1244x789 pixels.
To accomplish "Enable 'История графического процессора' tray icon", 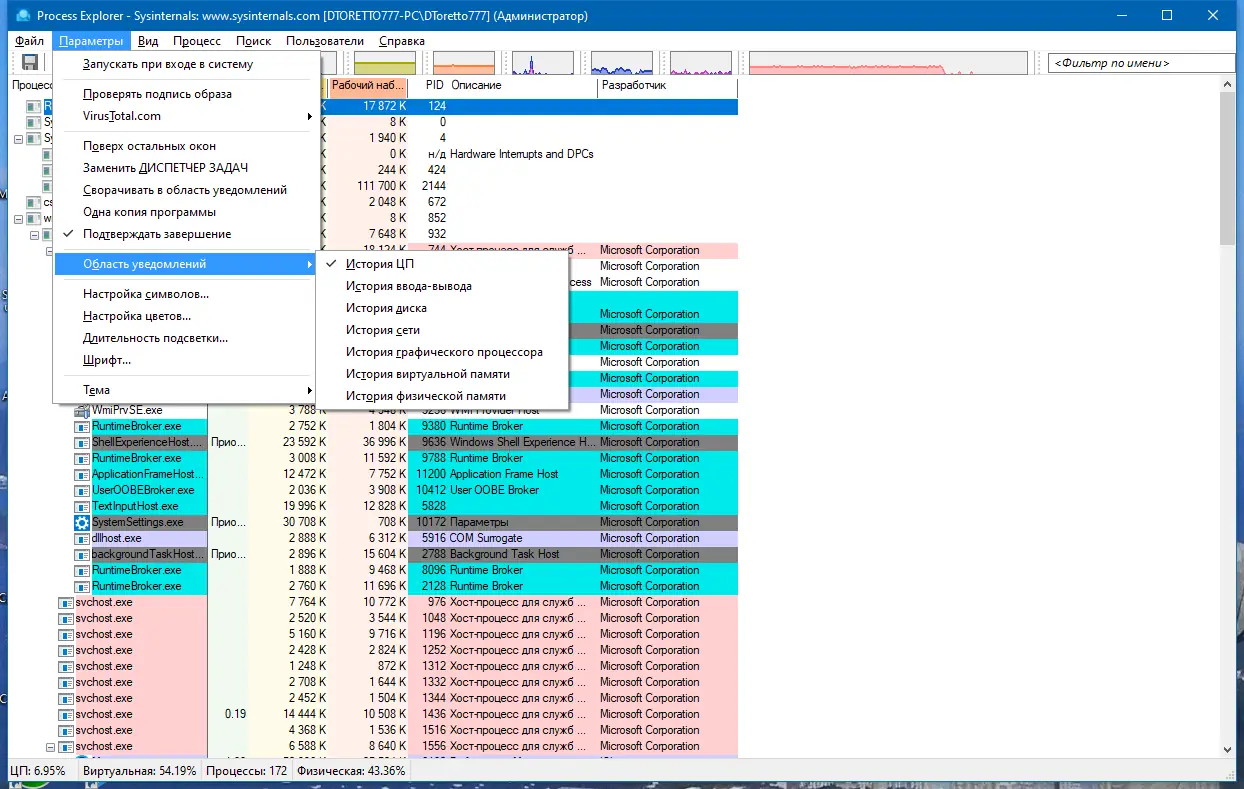I will pyautogui.click(x=441, y=352).
